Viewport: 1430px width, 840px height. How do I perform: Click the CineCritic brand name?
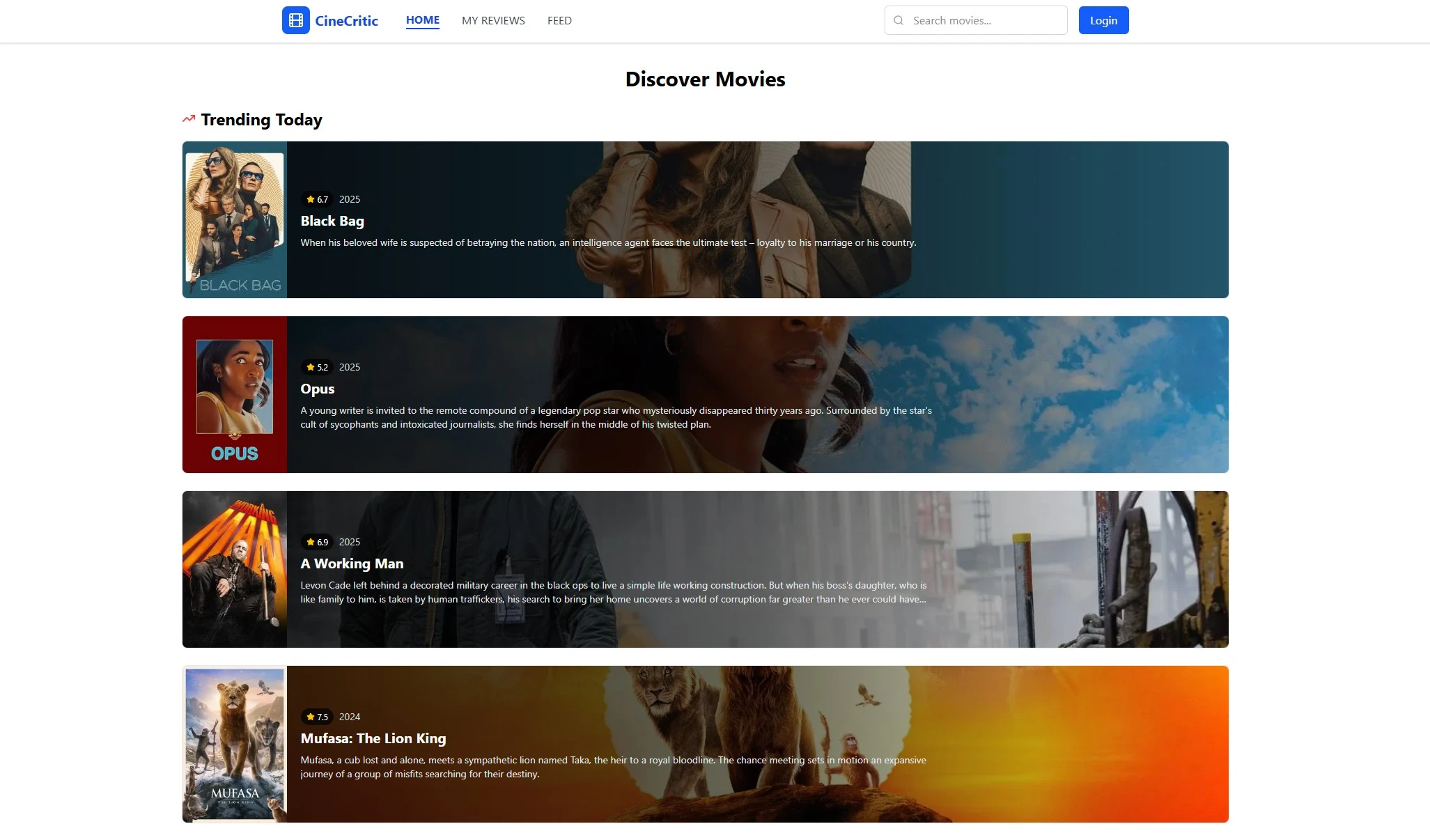tap(346, 21)
